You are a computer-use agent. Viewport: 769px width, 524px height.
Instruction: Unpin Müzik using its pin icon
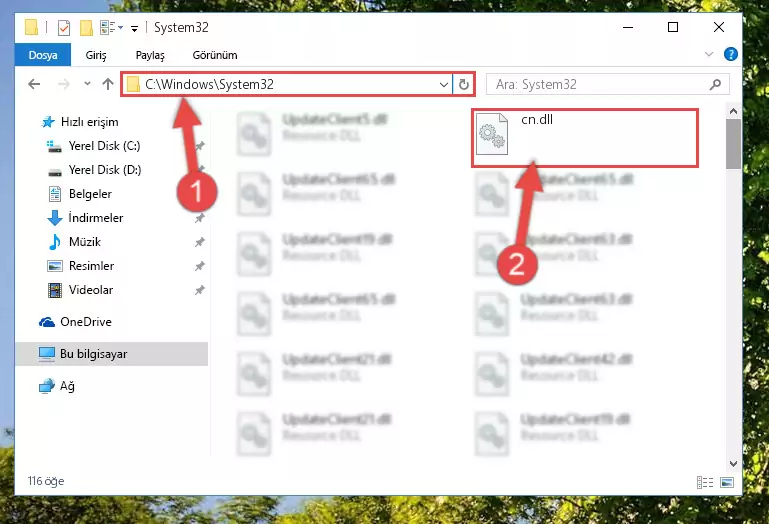click(199, 242)
